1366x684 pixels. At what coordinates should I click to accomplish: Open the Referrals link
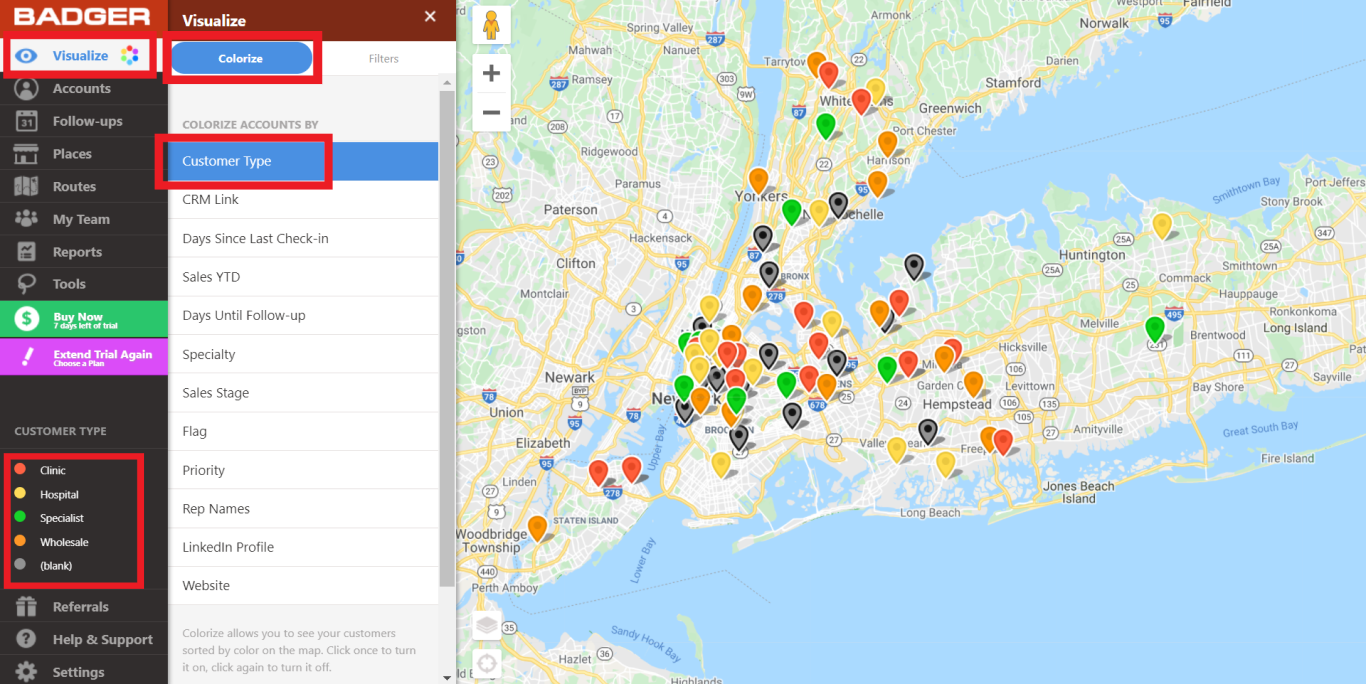[81, 607]
